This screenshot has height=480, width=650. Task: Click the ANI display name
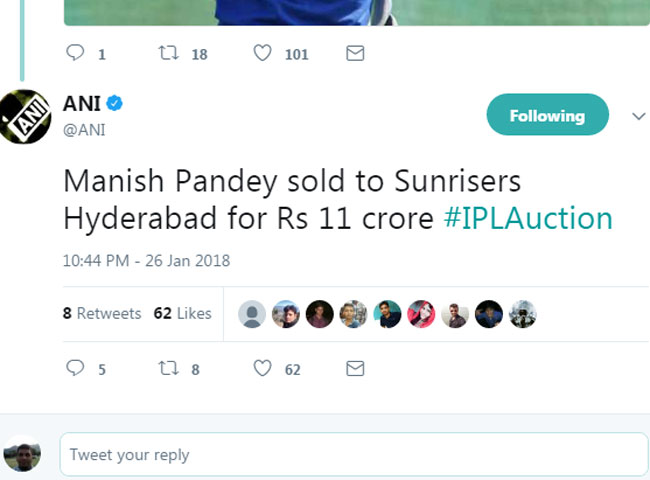coord(82,105)
